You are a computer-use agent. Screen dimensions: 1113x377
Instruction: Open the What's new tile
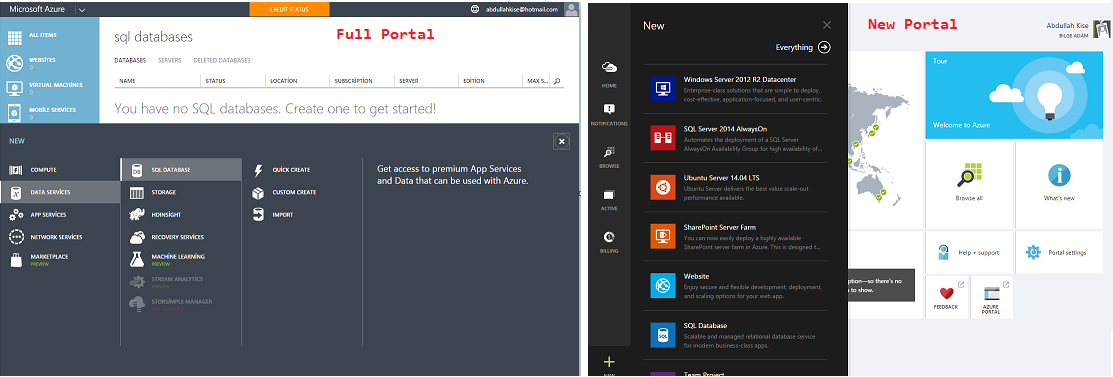click(x=1059, y=184)
